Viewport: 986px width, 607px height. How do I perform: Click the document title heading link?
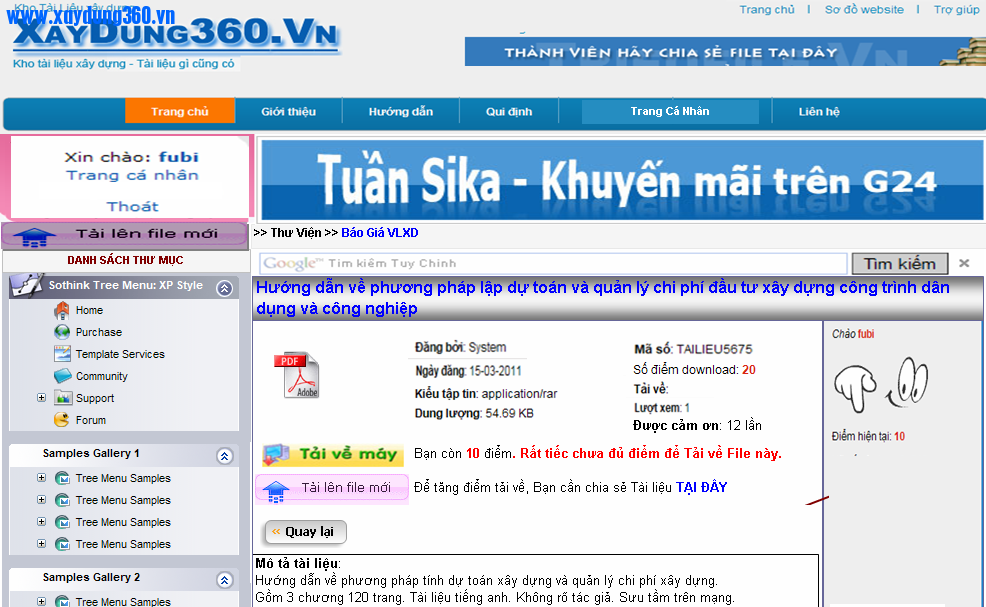(x=602, y=298)
